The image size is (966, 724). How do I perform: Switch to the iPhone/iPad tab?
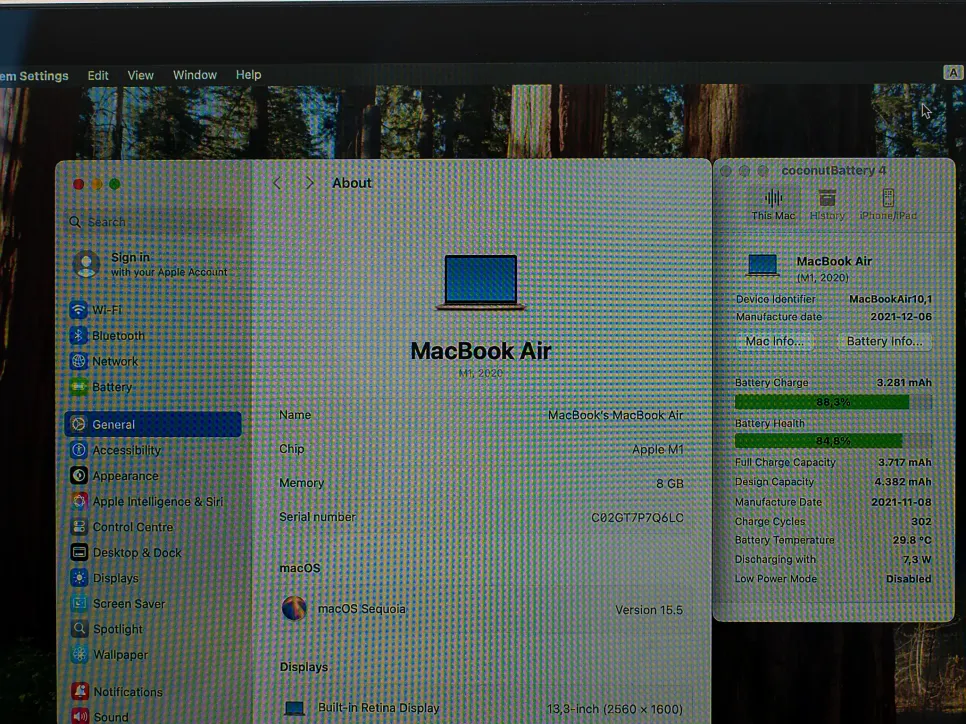(888, 205)
